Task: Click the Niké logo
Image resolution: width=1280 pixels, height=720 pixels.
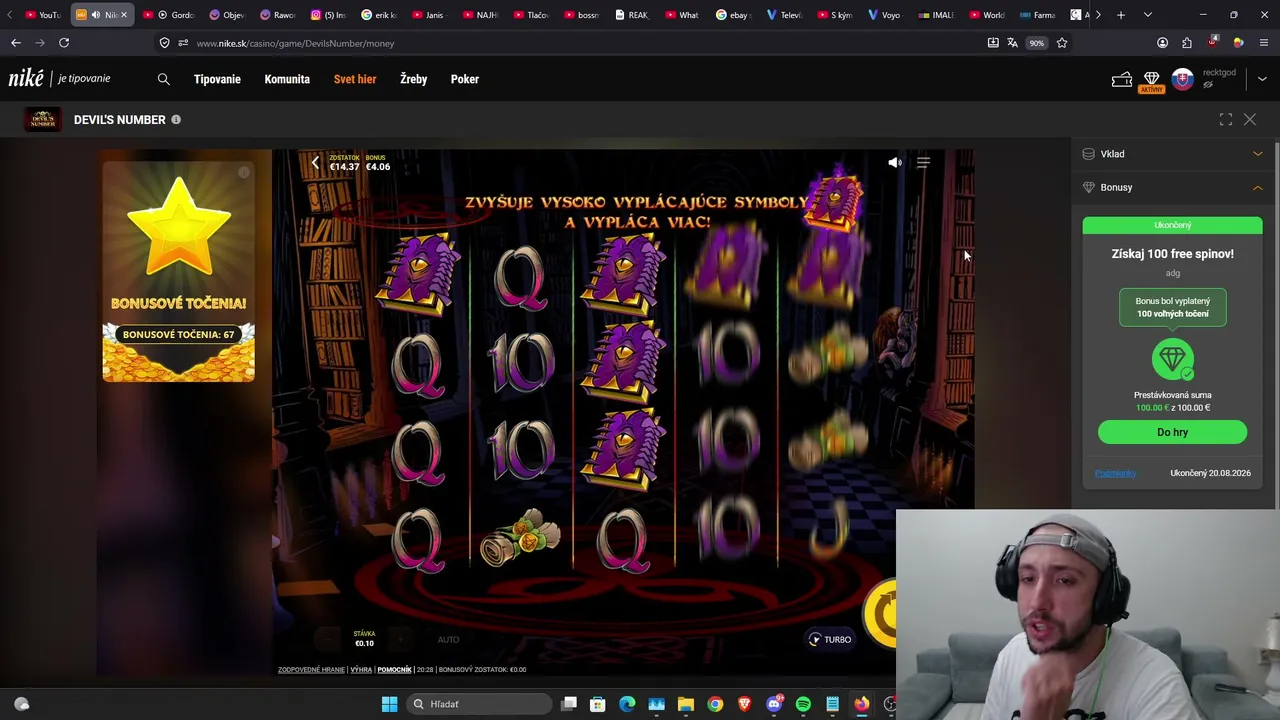Action: [x=26, y=78]
